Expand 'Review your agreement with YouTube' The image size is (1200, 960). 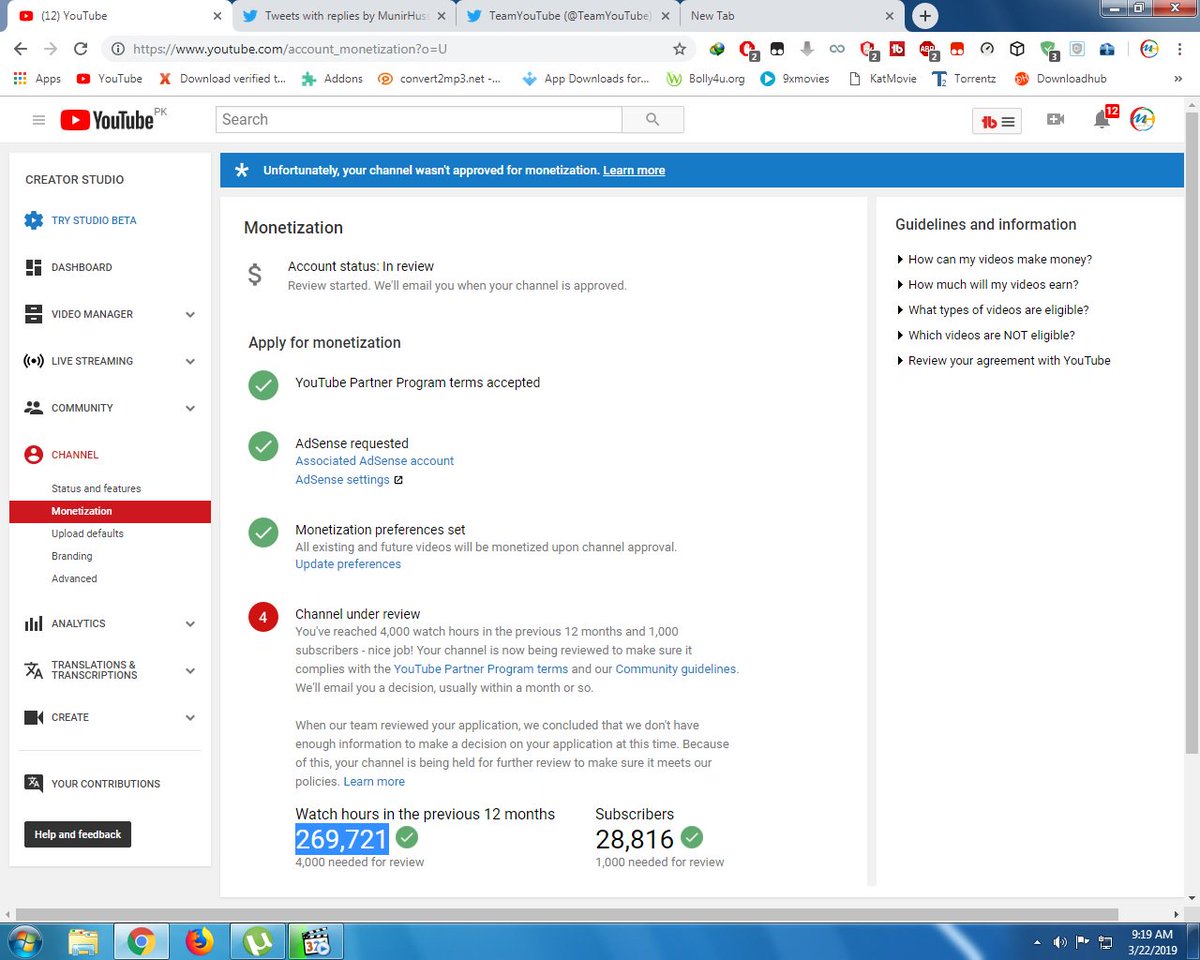[1004, 360]
